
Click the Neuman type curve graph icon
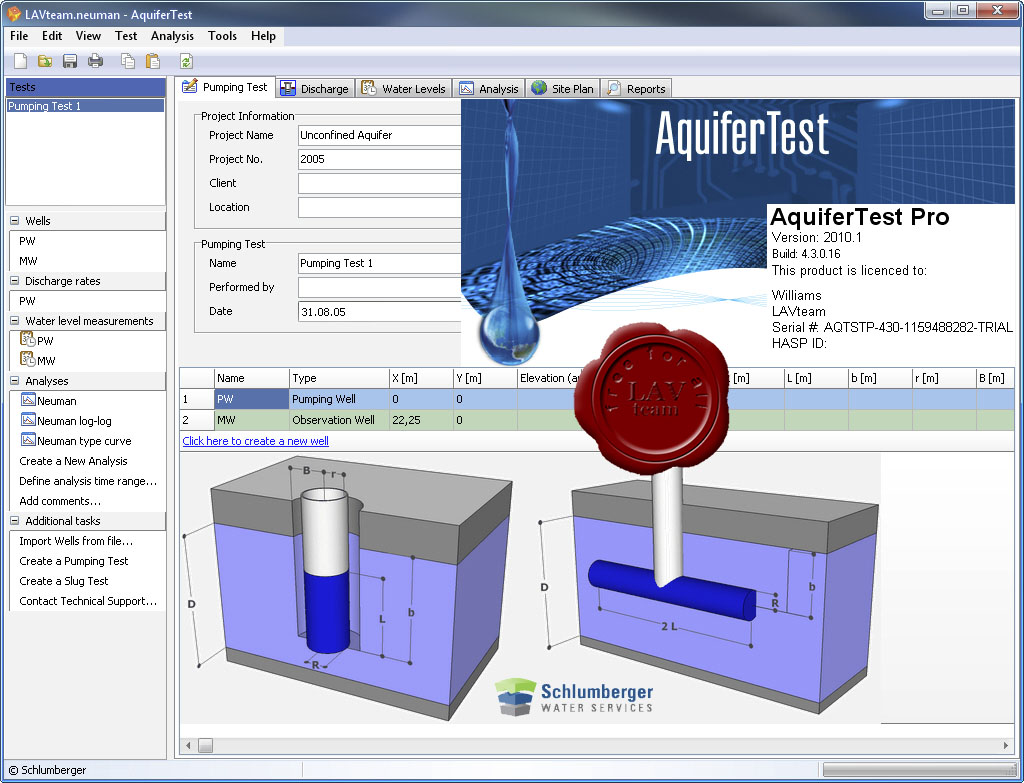[x=28, y=439]
